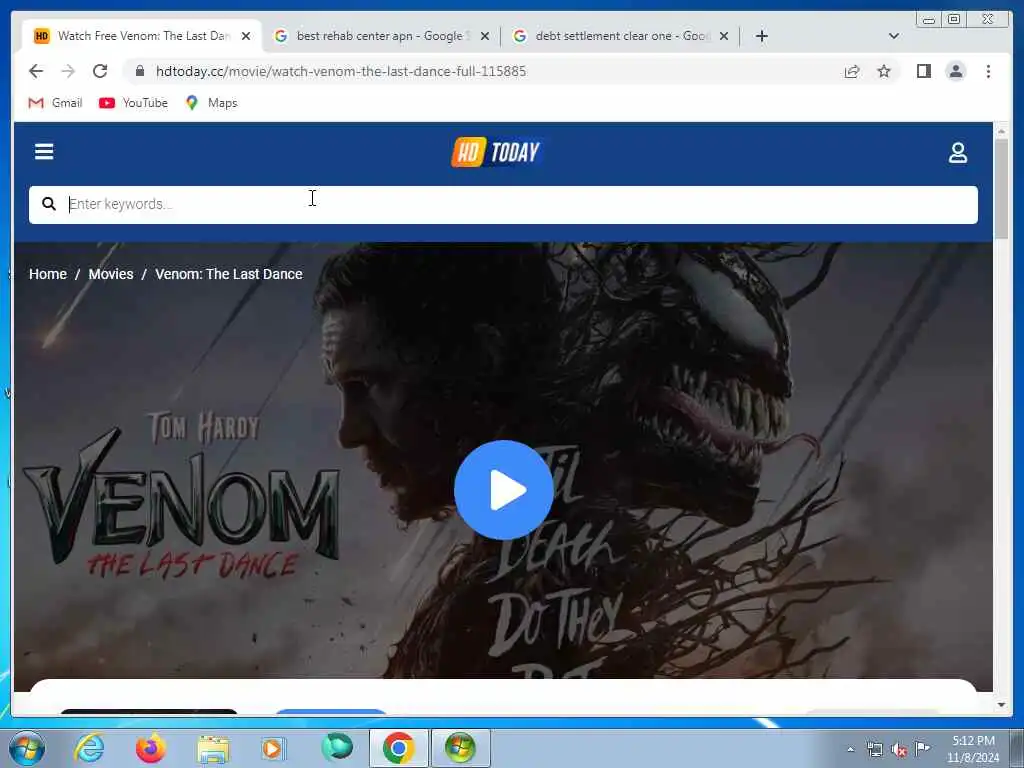This screenshot has height=768, width=1024.
Task: Click the search magnifier icon
Action: pyautogui.click(x=49, y=204)
